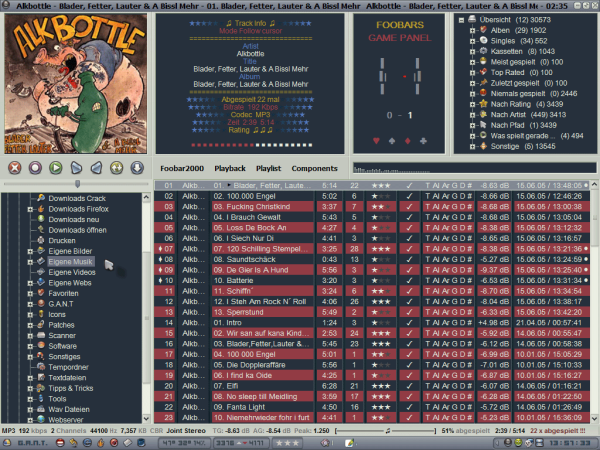Click the red disc taskbar icon
This screenshot has height=450, width=600.
[114, 443]
